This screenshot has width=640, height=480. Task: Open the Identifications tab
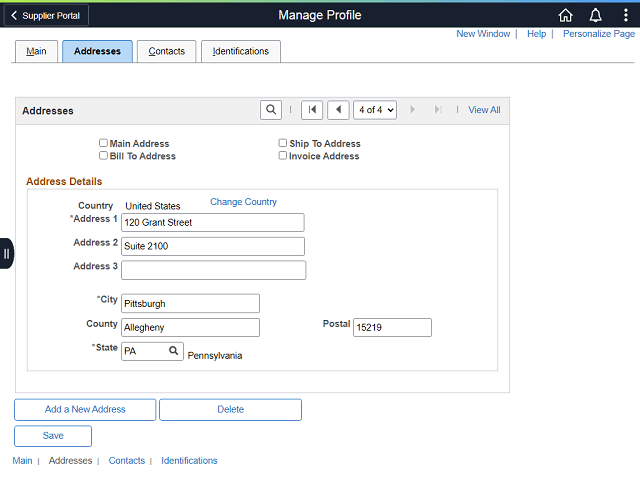tap(241, 51)
